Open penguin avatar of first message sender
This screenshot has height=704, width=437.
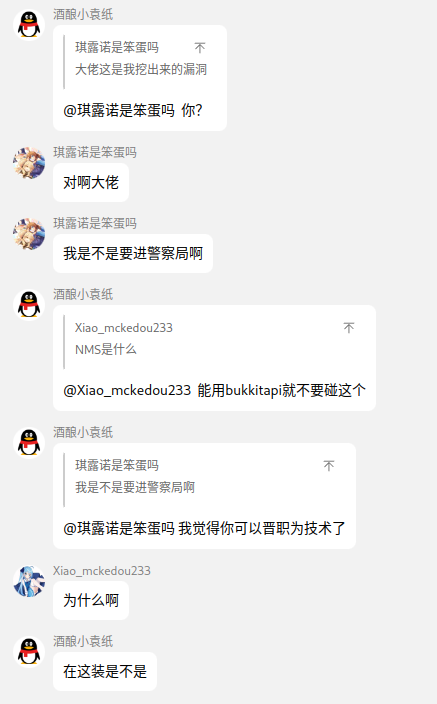pyautogui.click(x=29, y=25)
